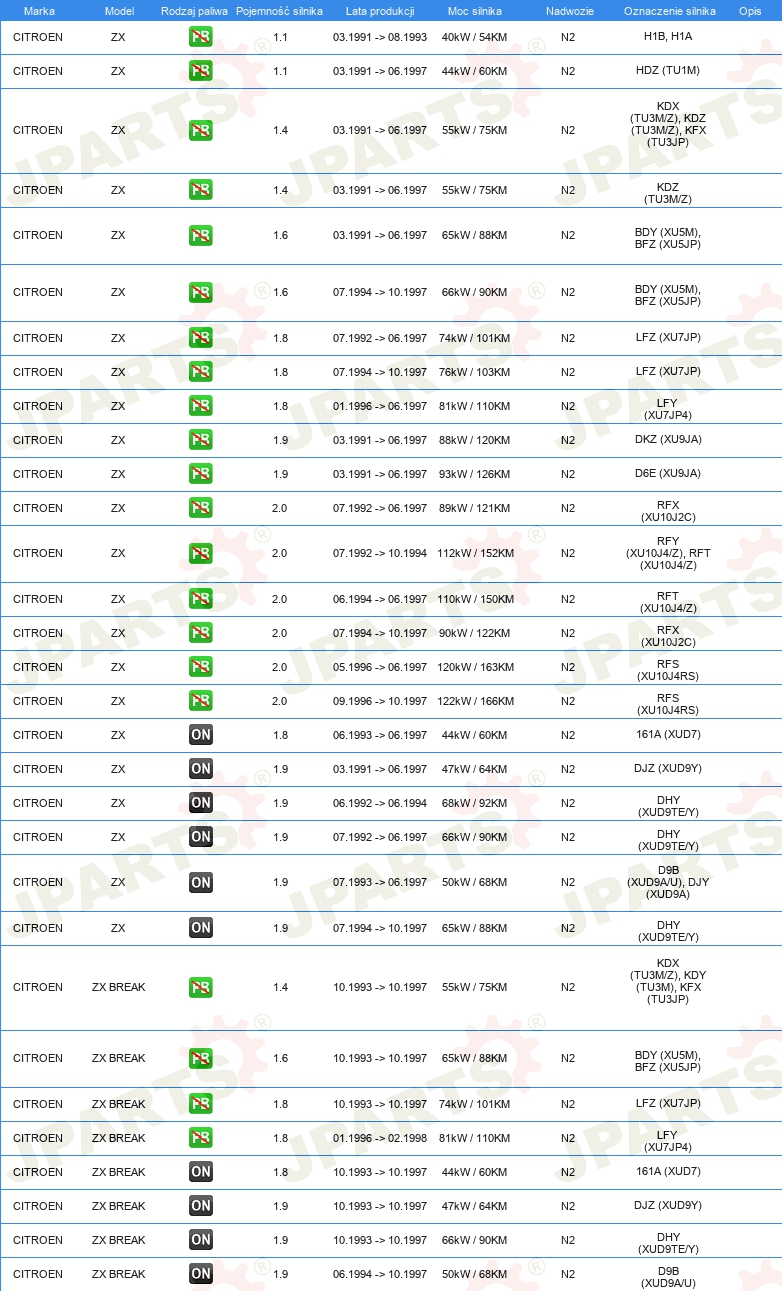
Task: Click the petrol icon in the 89kW / 121KM row
Action: click(201, 508)
